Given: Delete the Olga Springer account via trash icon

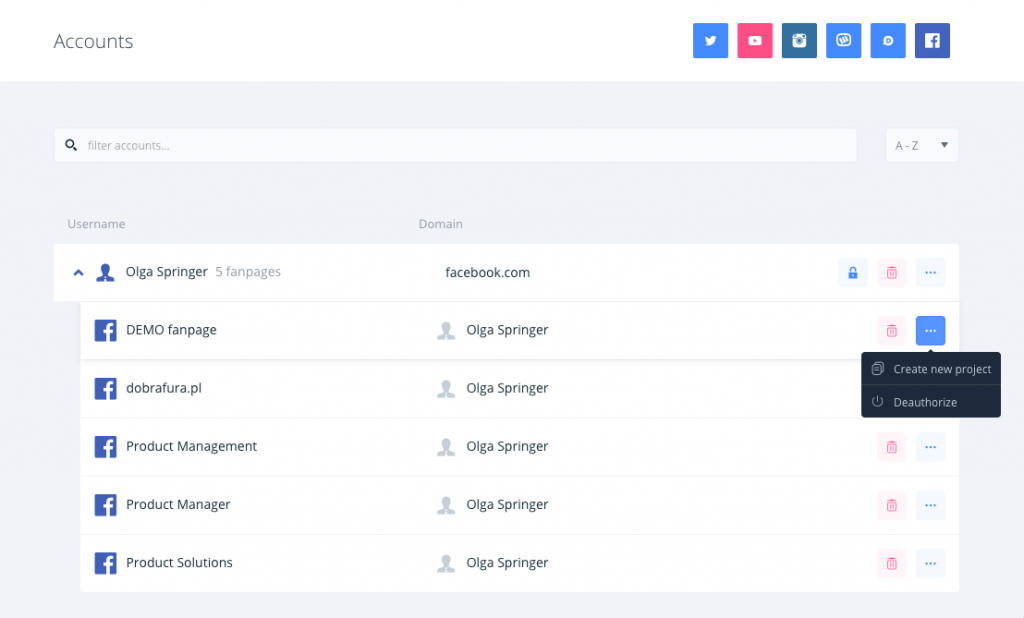Looking at the screenshot, I should coord(892,272).
